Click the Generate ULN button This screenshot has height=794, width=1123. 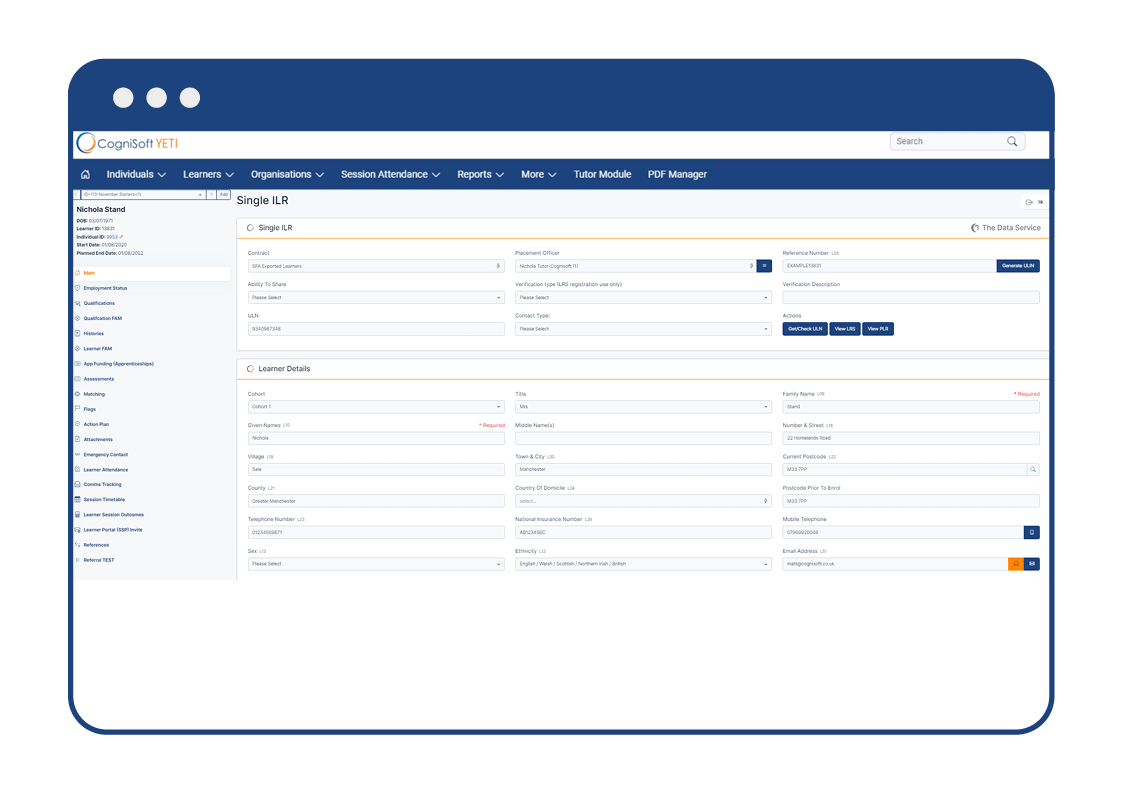tap(1018, 266)
